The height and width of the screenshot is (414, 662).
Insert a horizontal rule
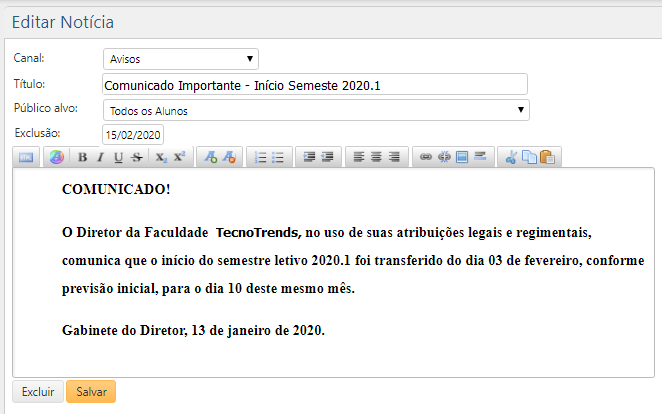(480, 156)
